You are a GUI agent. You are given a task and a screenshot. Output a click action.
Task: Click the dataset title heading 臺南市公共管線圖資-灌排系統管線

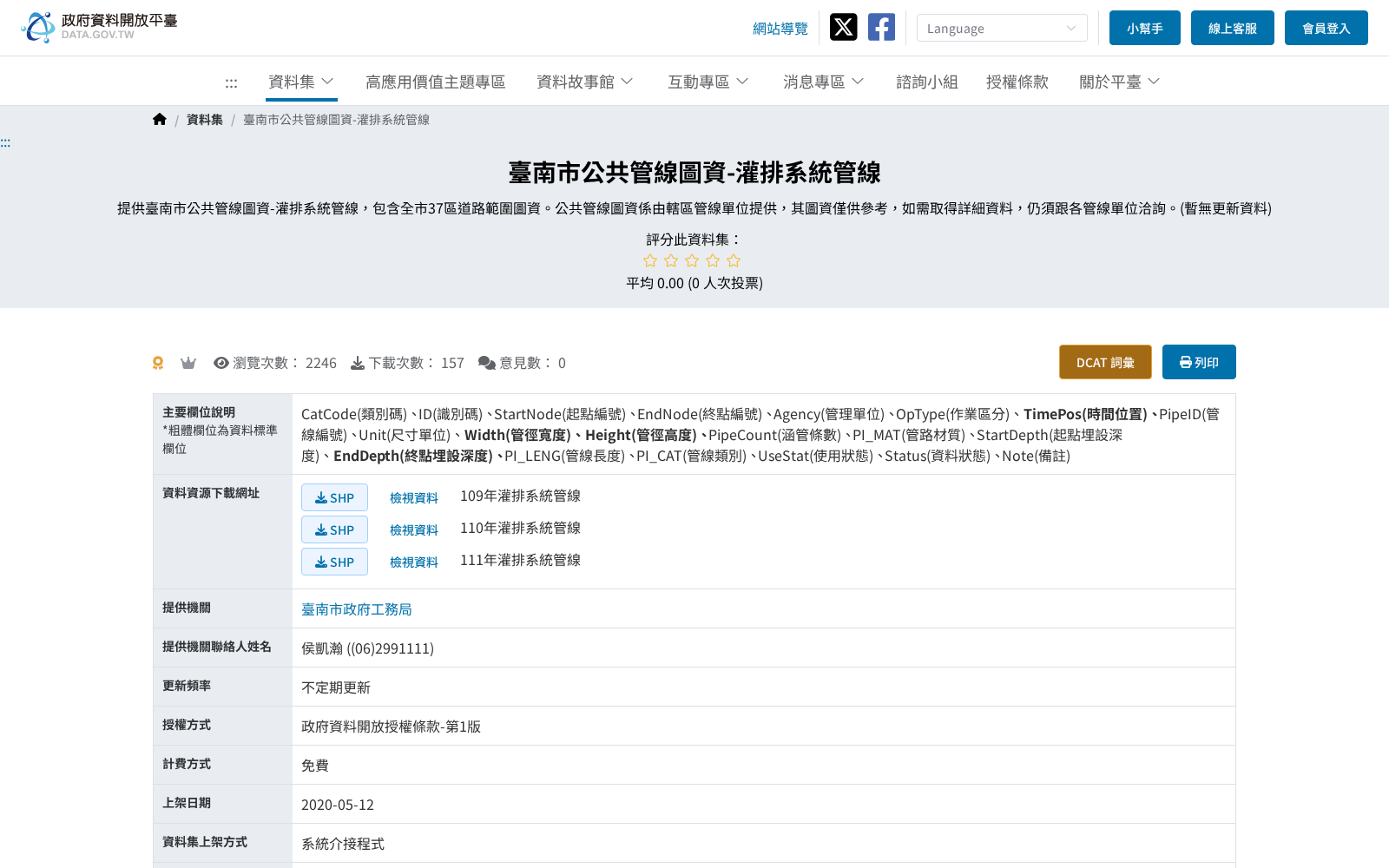point(694,173)
